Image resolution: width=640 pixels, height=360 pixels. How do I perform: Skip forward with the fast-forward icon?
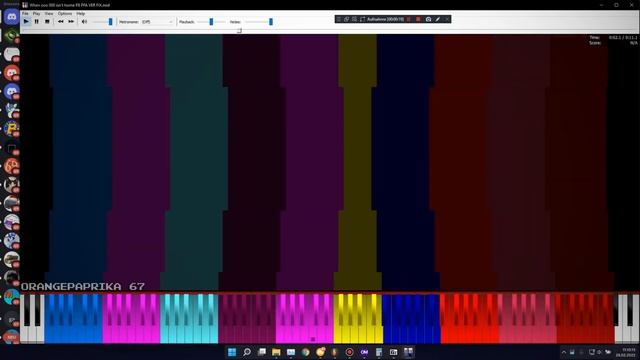point(71,22)
